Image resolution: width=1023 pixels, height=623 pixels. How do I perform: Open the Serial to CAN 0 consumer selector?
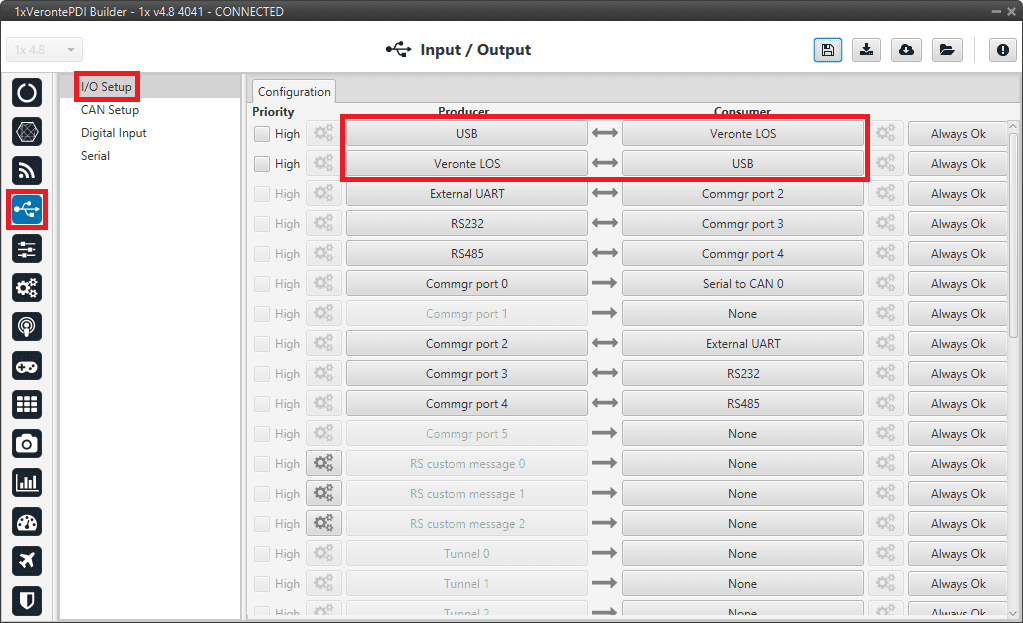click(742, 284)
